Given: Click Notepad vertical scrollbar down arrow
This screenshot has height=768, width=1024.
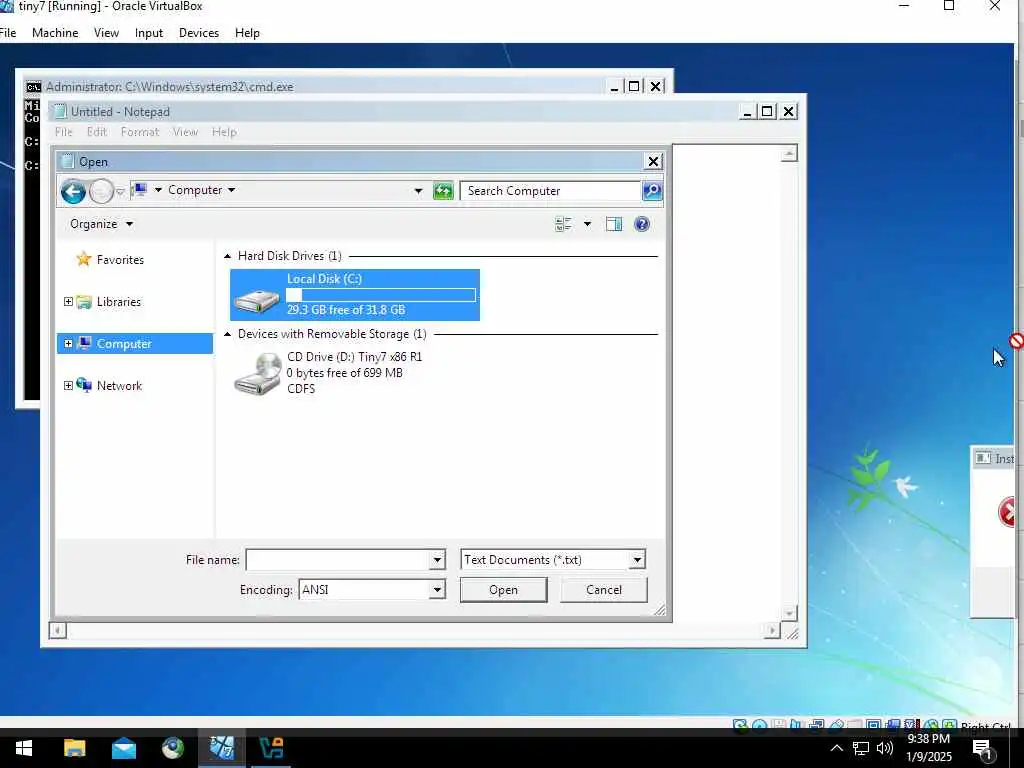Looking at the screenshot, I should pyautogui.click(x=789, y=613).
